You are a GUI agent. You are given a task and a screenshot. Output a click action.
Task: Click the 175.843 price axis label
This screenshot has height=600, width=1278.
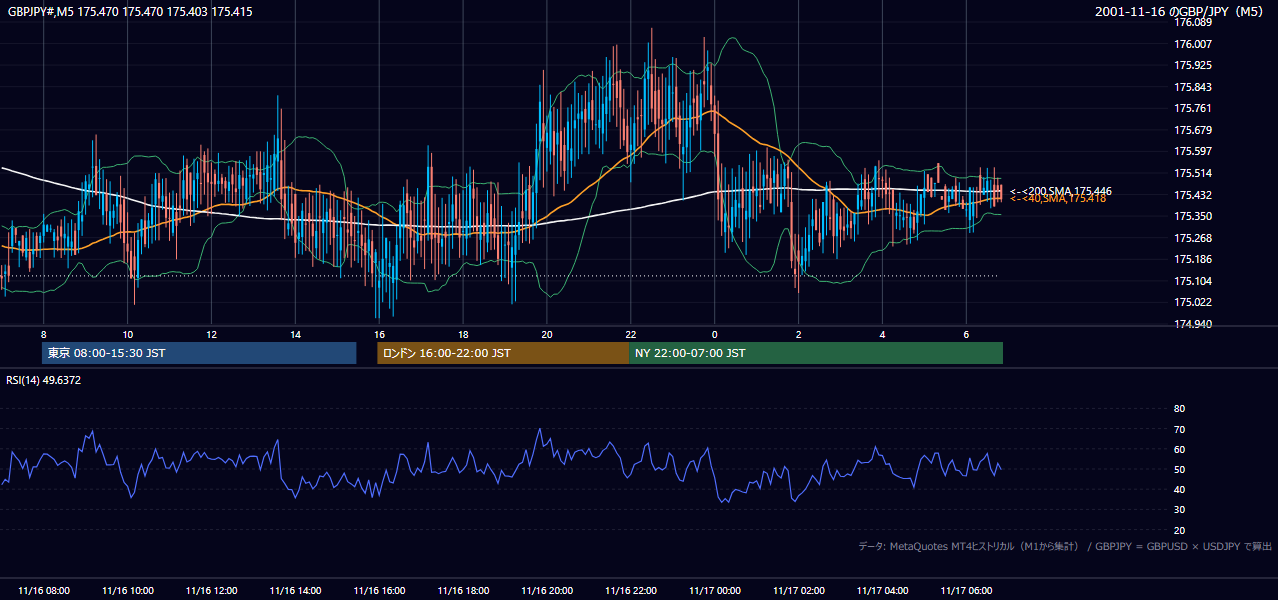(x=1193, y=87)
